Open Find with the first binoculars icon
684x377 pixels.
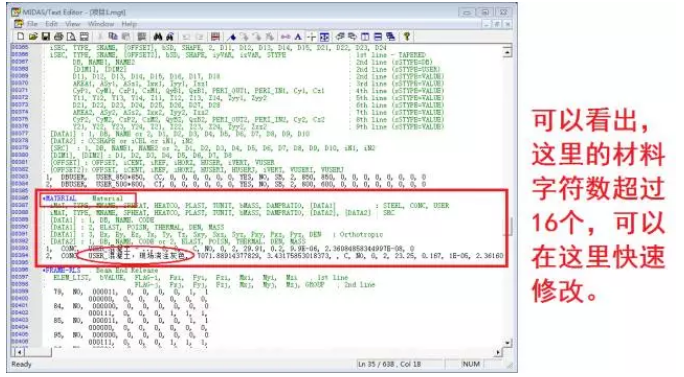click(x=157, y=37)
